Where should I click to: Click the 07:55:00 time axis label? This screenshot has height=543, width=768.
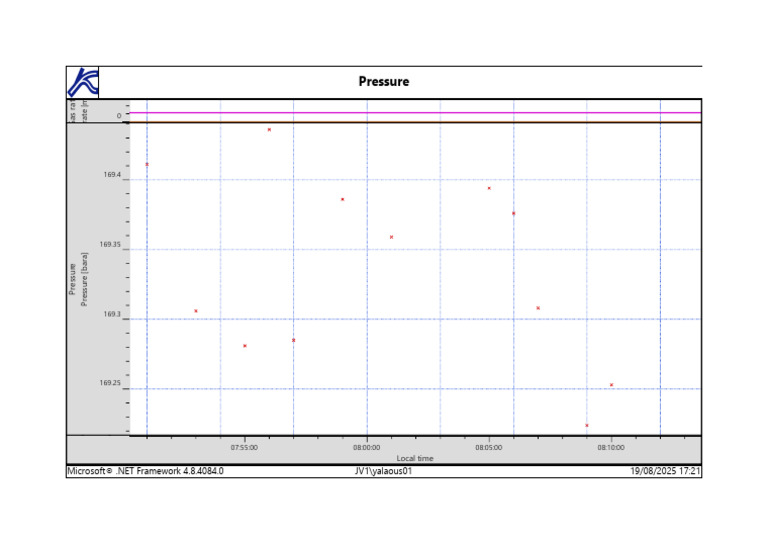pos(244,448)
